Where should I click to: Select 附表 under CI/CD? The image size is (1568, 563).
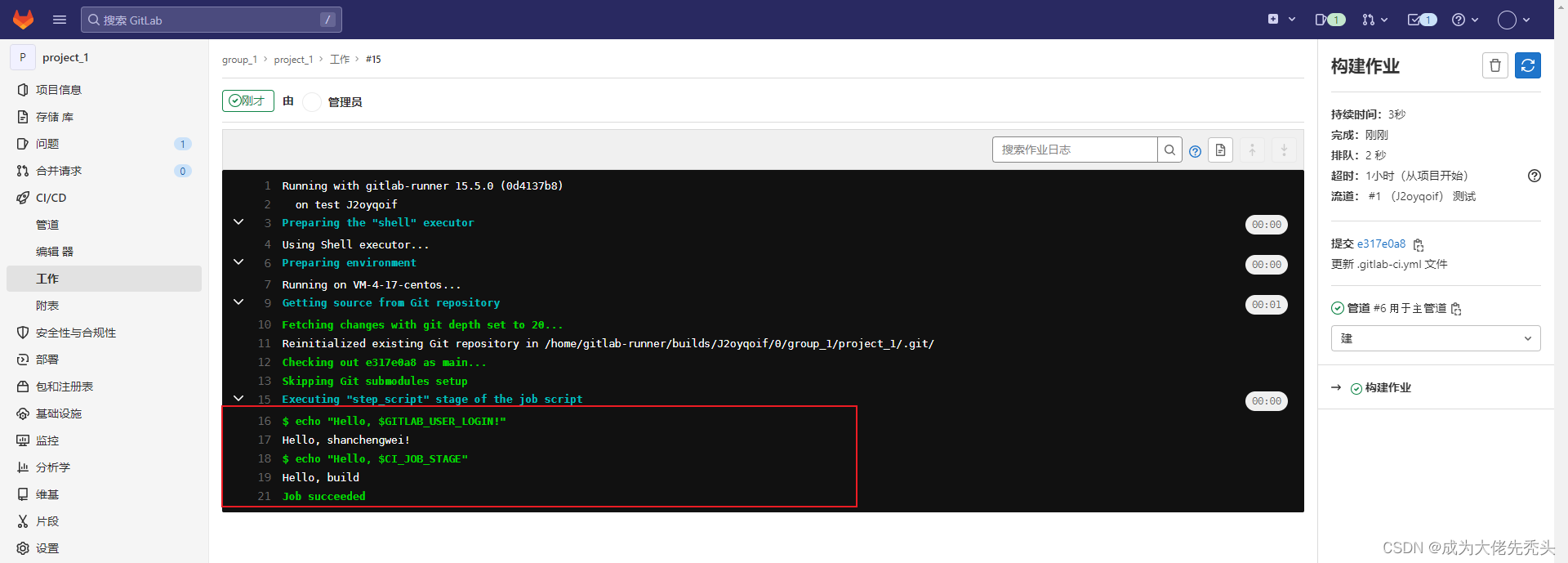pyautogui.click(x=104, y=306)
